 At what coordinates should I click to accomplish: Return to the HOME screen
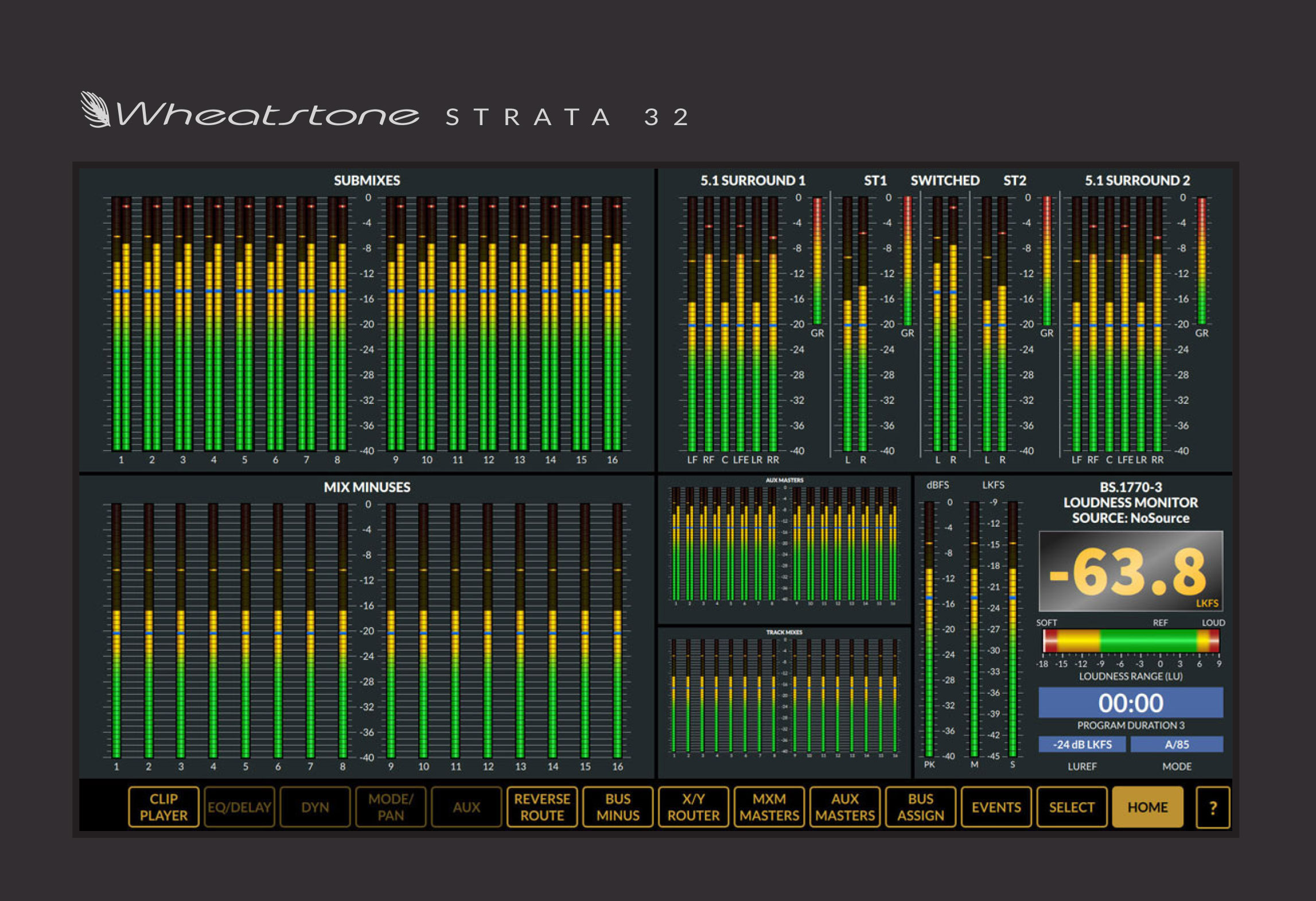[1148, 807]
